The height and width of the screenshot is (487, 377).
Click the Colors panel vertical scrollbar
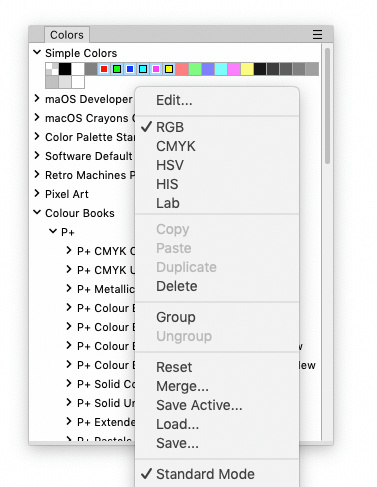point(327,106)
